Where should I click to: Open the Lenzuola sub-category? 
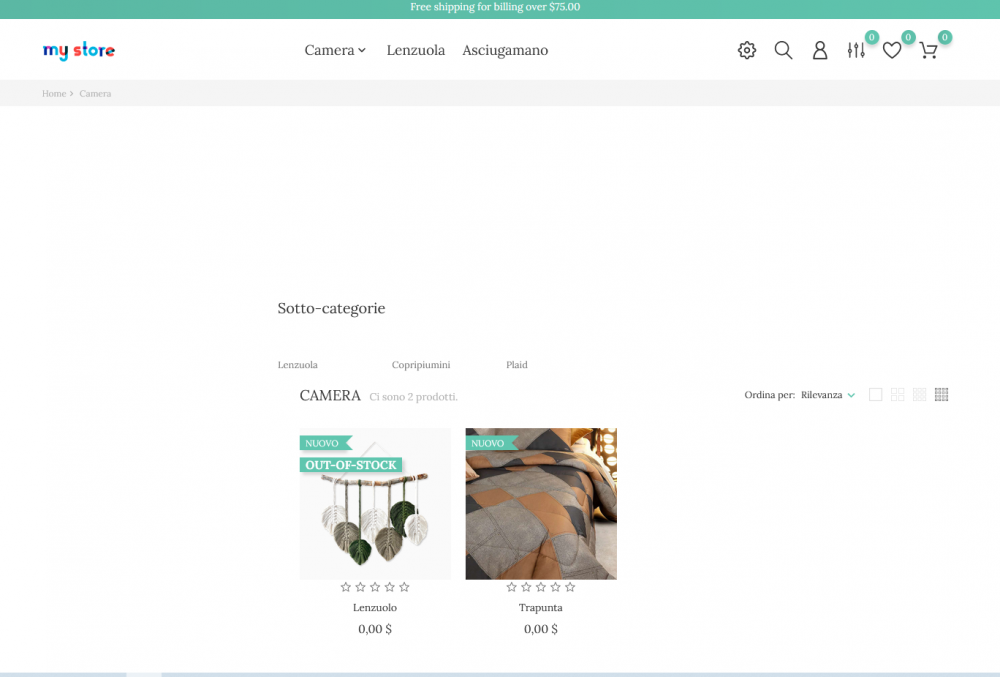tap(297, 365)
